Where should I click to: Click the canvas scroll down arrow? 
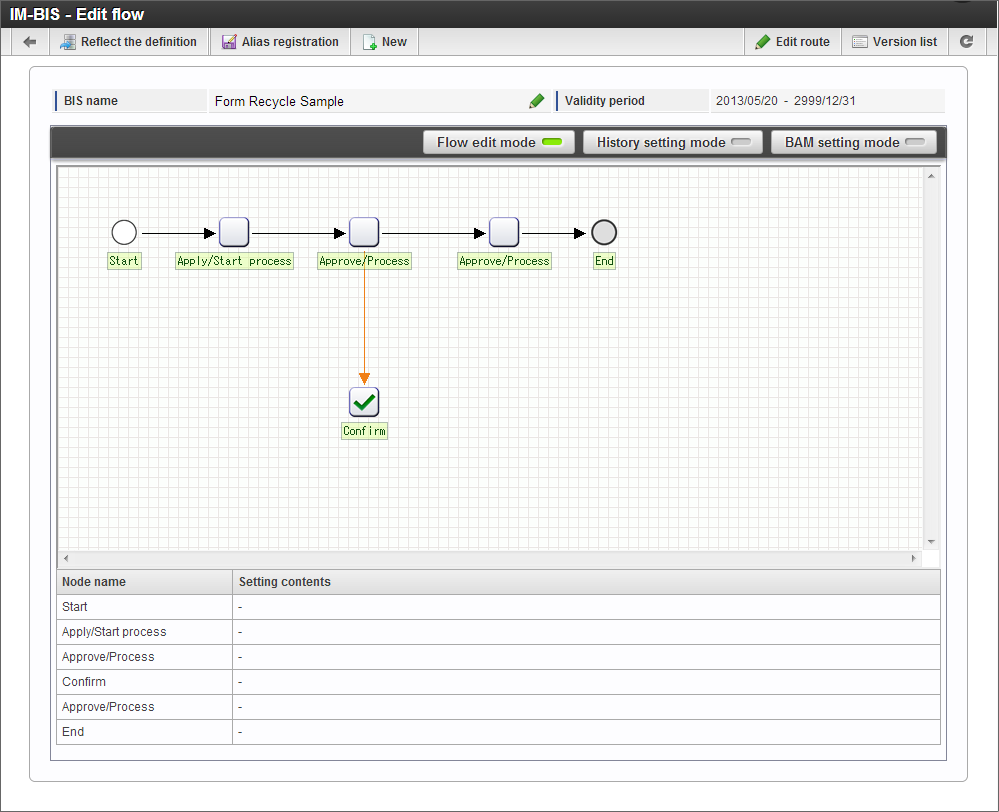point(931,542)
